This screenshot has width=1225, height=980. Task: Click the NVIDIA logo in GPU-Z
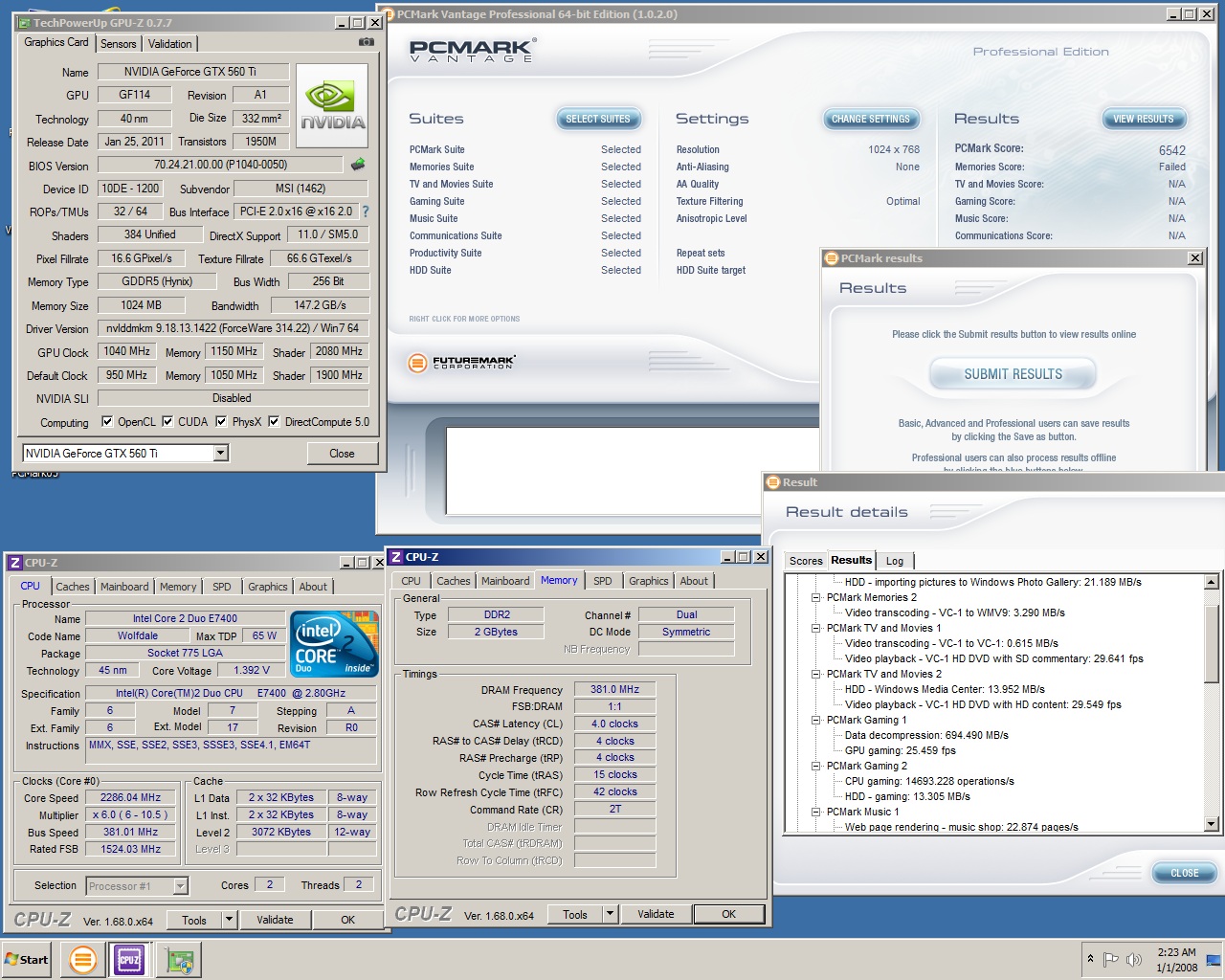[x=332, y=105]
